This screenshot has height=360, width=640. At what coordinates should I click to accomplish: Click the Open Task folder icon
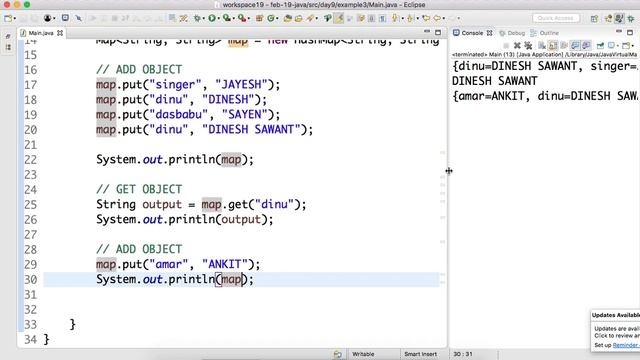point(298,18)
